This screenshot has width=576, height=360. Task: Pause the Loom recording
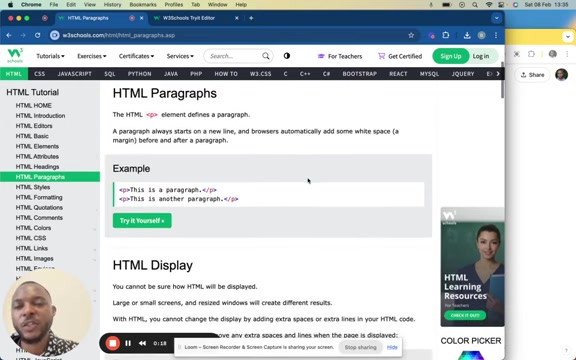[x=128, y=343]
